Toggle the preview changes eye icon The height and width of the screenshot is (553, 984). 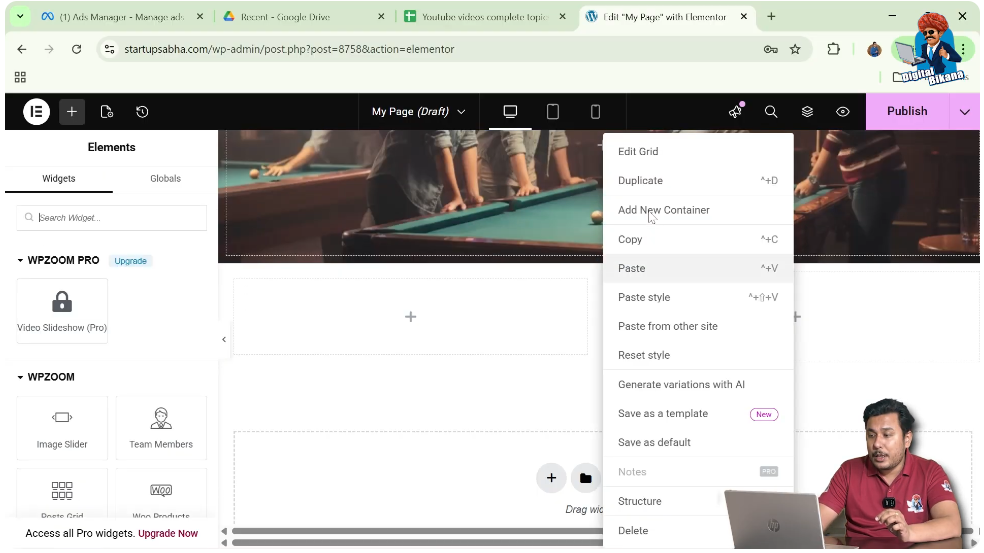843,112
